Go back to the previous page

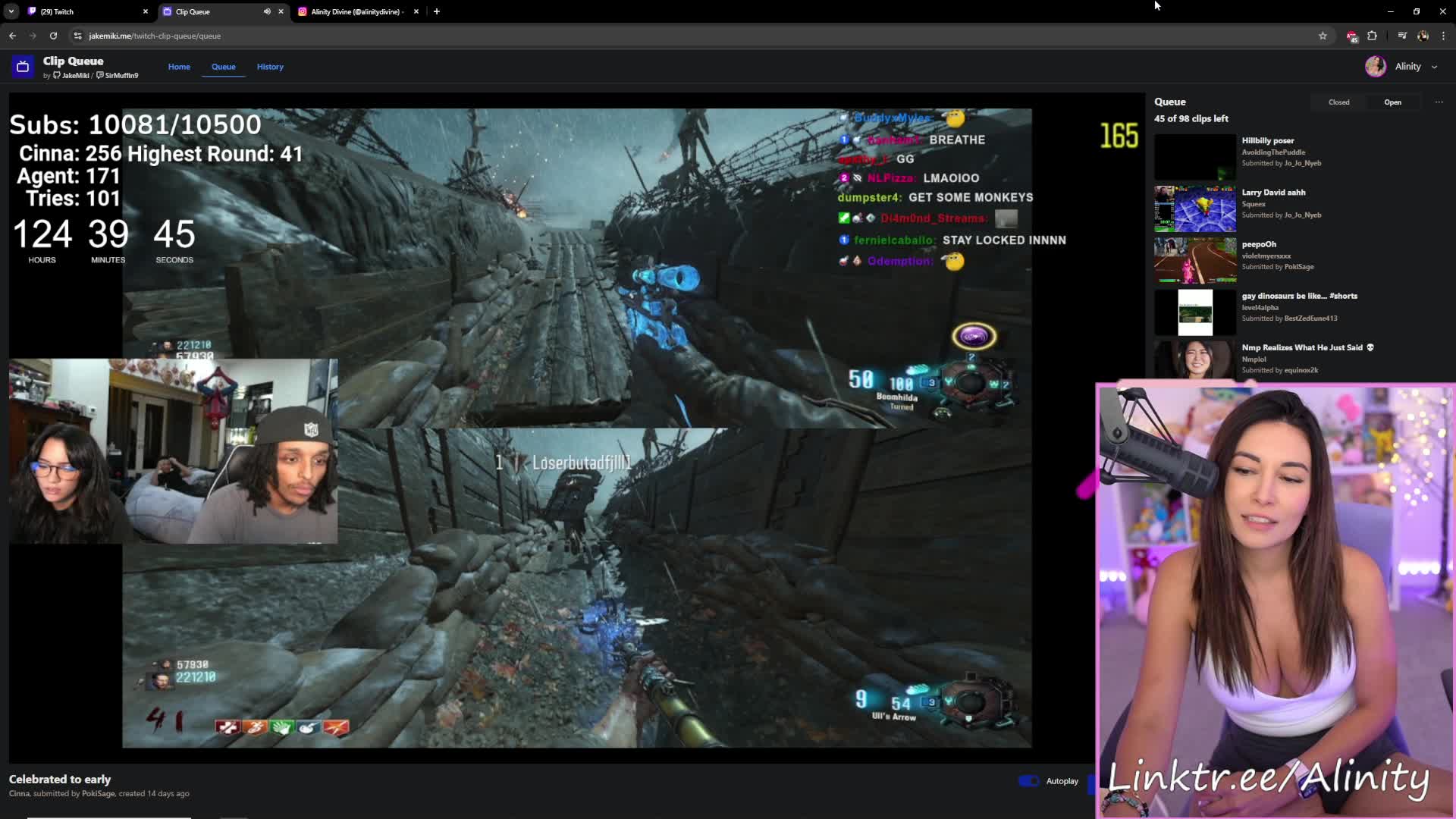[13, 36]
